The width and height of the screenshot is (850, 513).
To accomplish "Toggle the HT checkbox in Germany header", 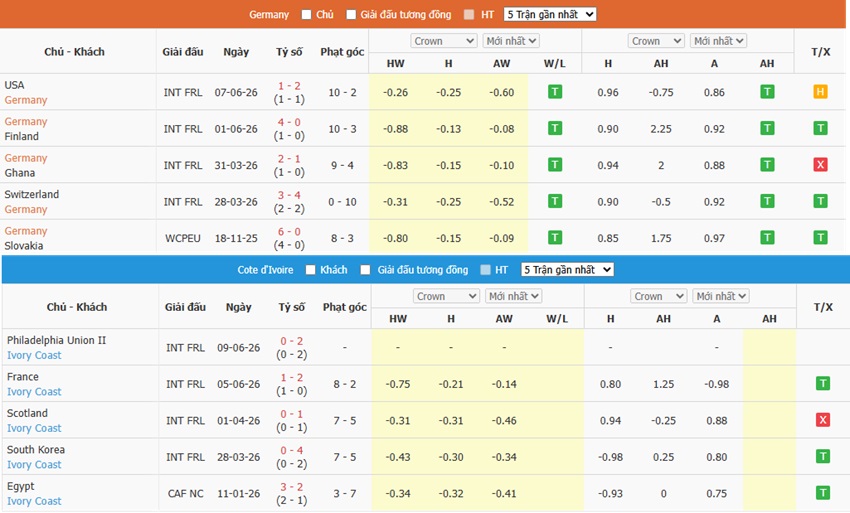I will tap(469, 15).
